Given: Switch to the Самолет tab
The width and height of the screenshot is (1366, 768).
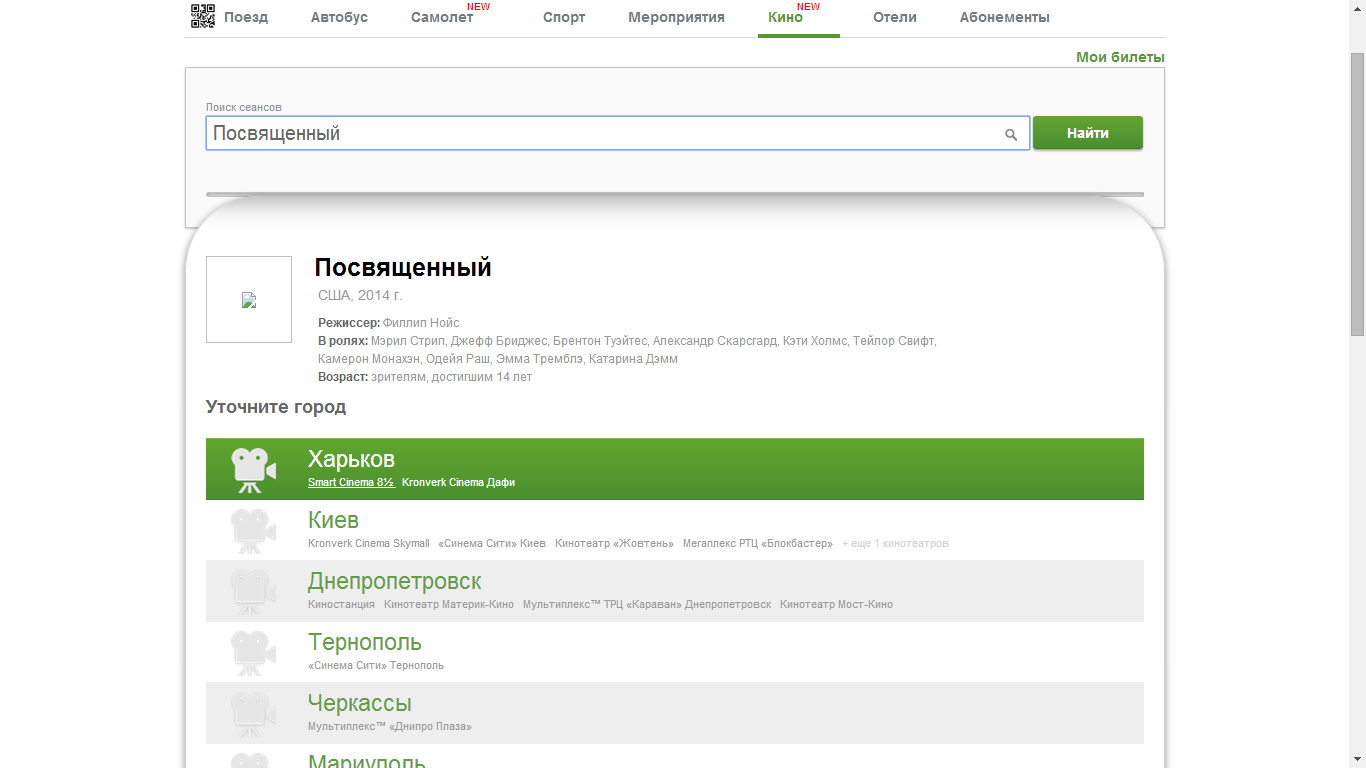Looking at the screenshot, I should click(442, 17).
